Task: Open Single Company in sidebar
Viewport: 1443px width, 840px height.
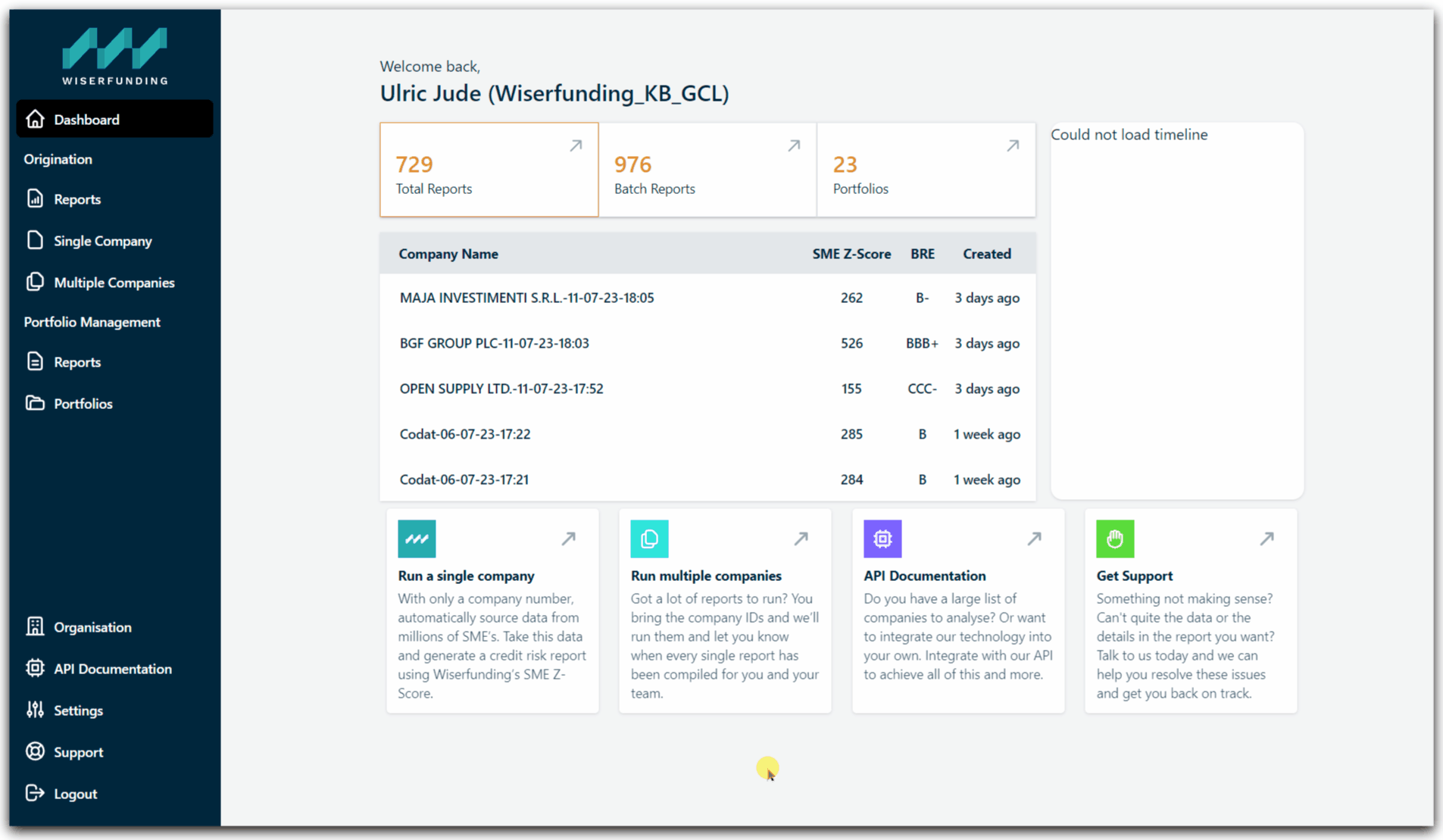Action: [114, 240]
